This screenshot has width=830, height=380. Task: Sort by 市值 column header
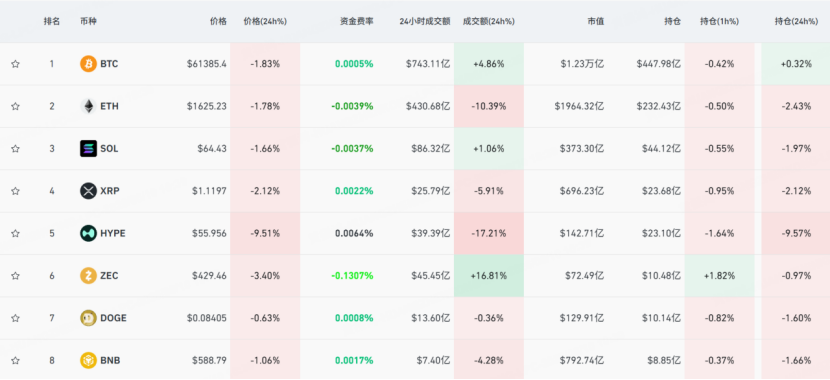click(596, 22)
